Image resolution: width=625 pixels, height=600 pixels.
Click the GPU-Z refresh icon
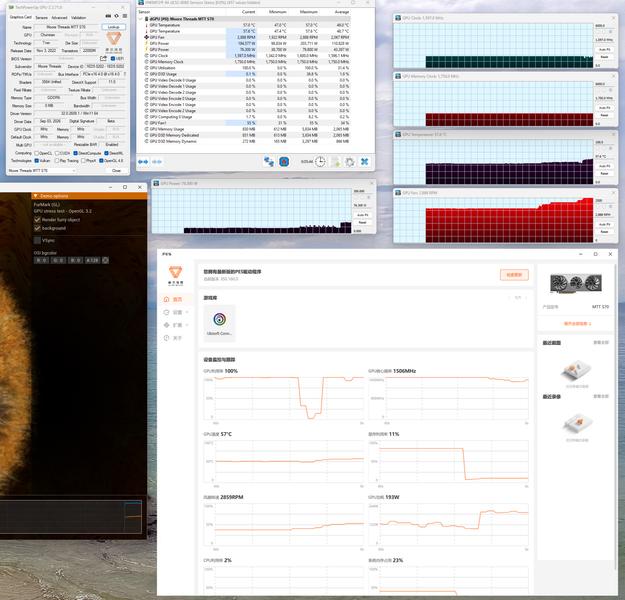pyautogui.click(x=116, y=16)
